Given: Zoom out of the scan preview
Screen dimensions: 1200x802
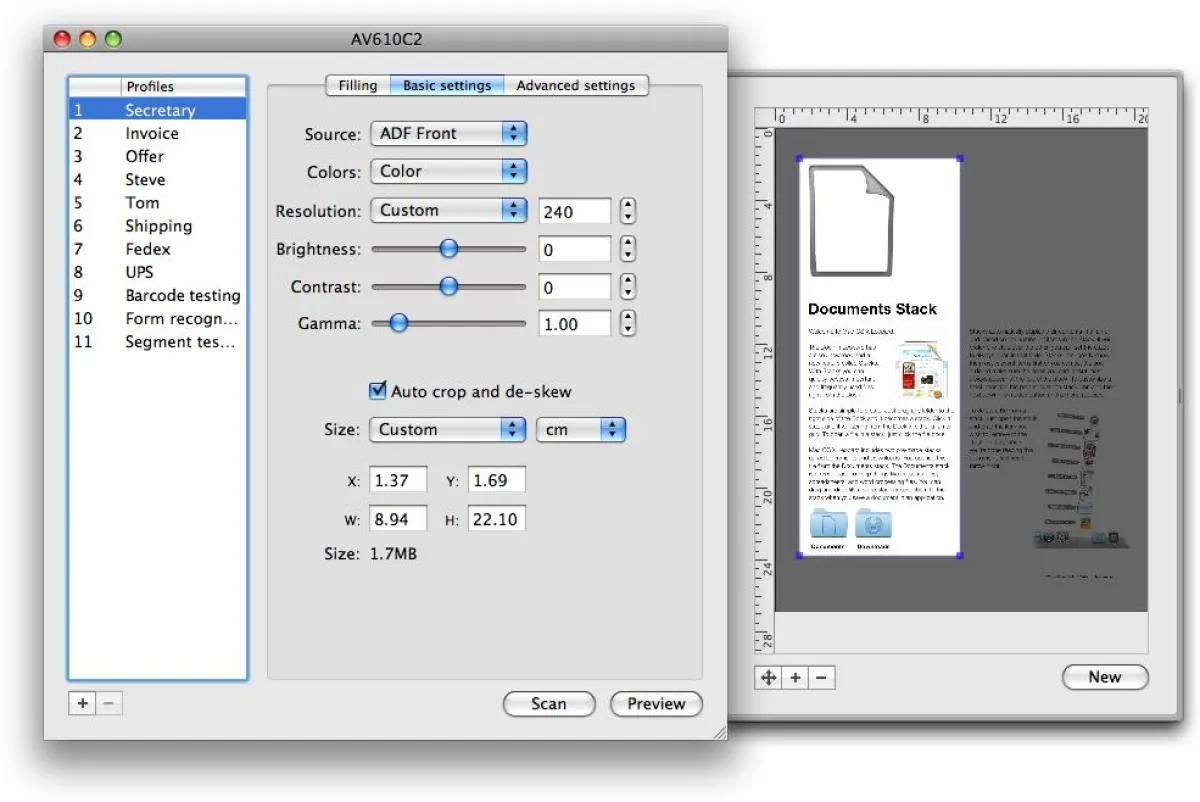Looking at the screenshot, I should [x=820, y=677].
